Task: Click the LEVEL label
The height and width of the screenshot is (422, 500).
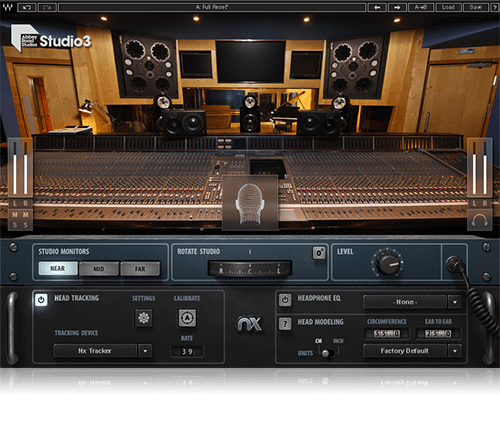Action: pos(345,252)
